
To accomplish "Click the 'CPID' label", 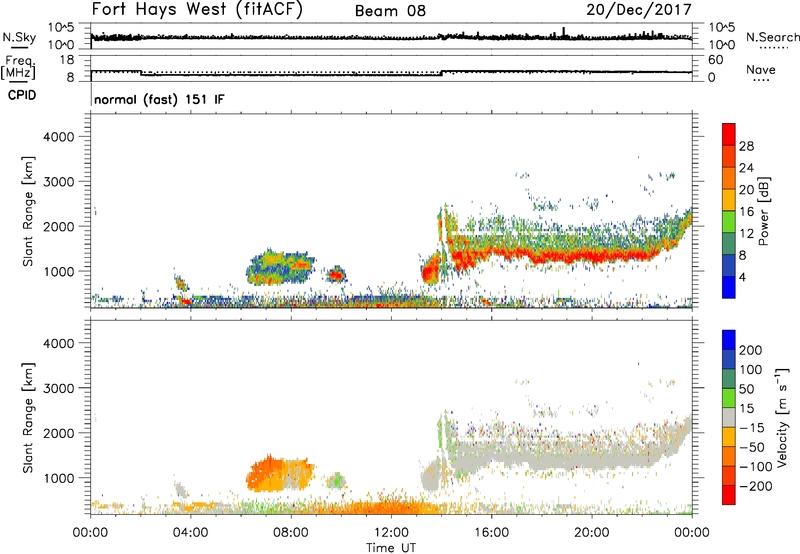I will click(x=22, y=95).
